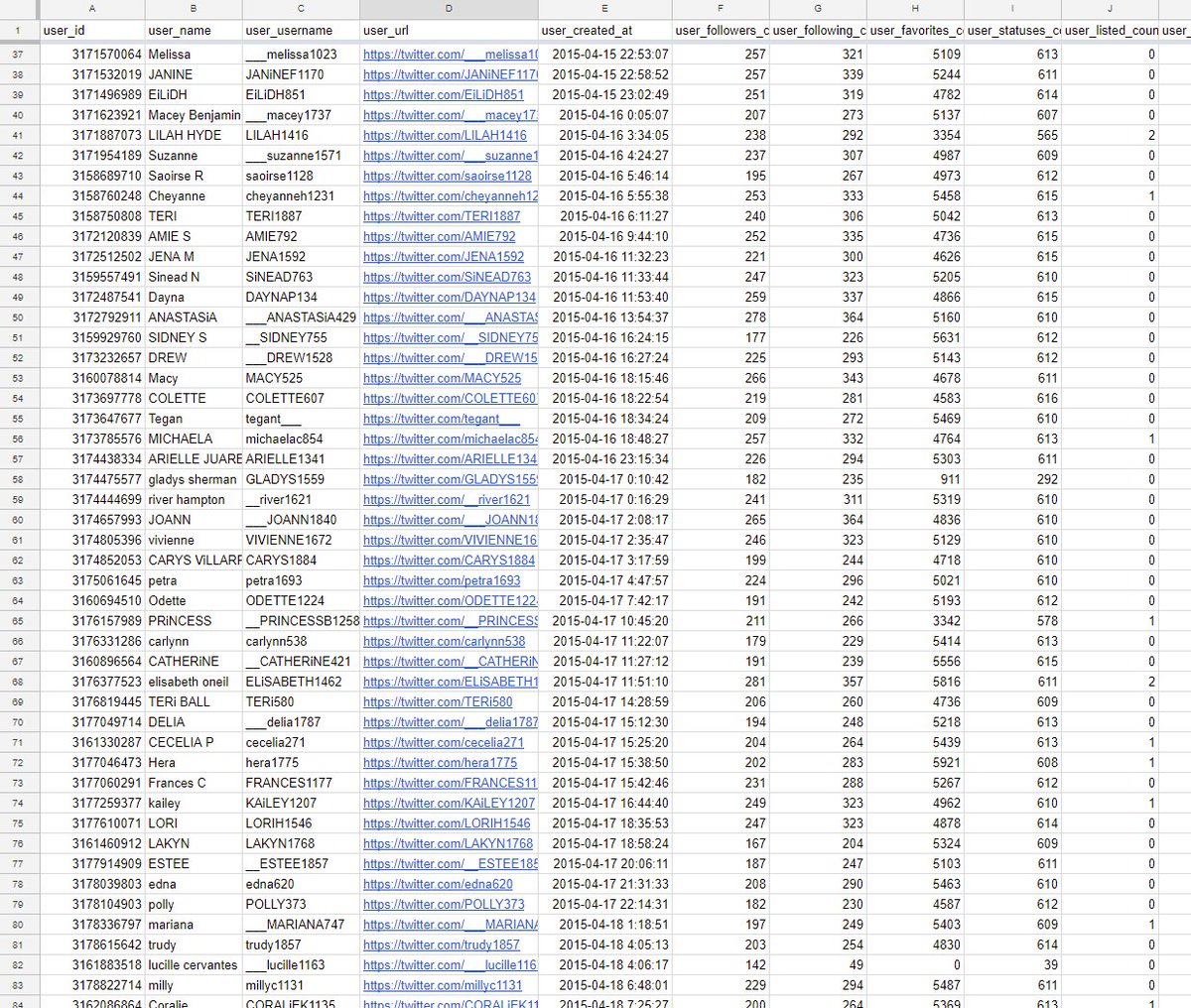This screenshot has width=1191, height=1008.
Task: Select timestamp cell 2015-04-16 13:54:37
Action: (x=604, y=317)
